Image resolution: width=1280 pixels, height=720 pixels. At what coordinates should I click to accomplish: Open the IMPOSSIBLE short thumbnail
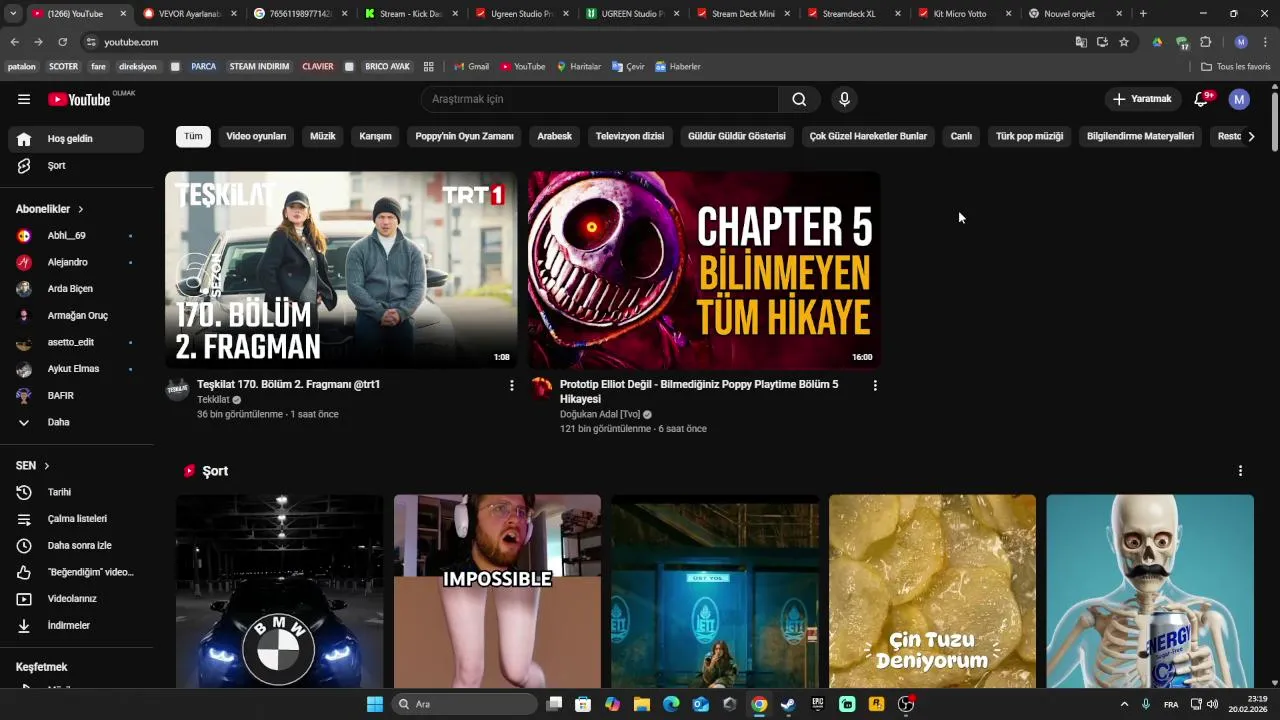point(497,591)
